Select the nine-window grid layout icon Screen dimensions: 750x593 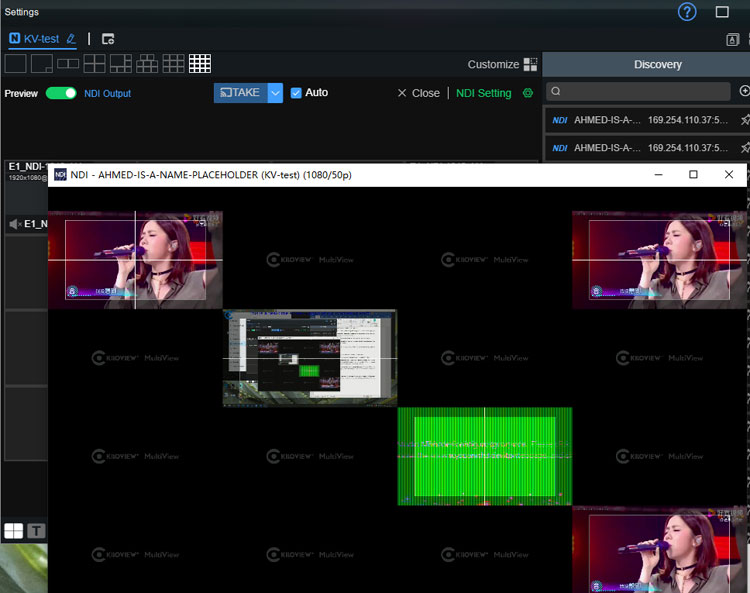(x=173, y=64)
